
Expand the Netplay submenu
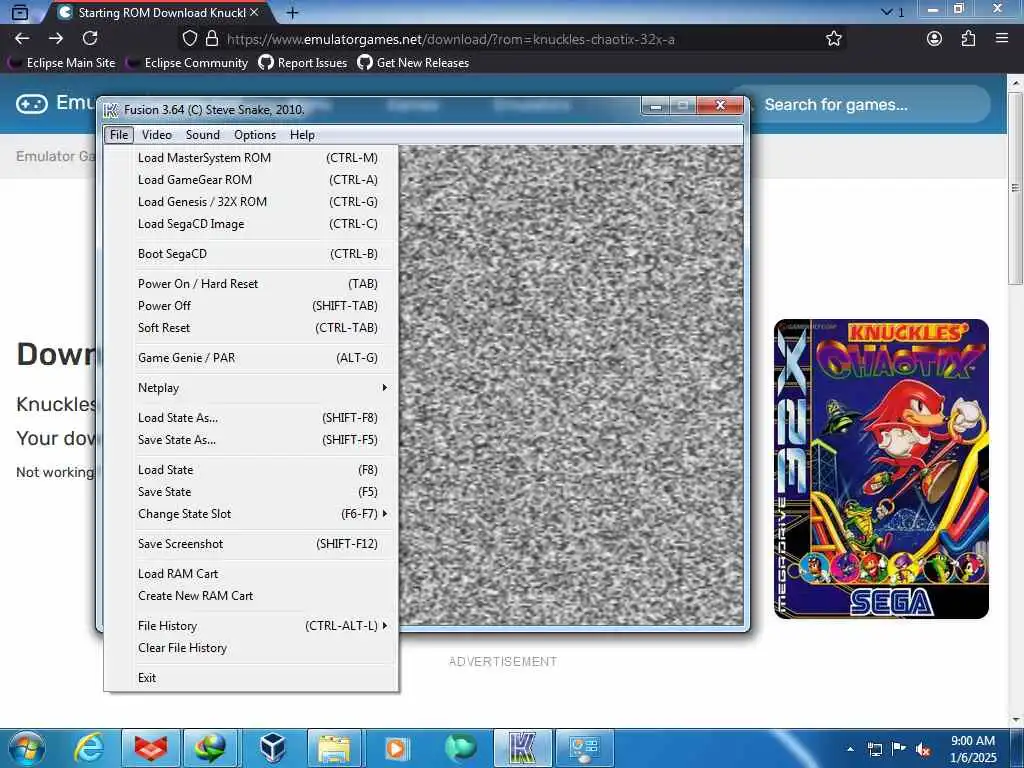pyautogui.click(x=251, y=388)
